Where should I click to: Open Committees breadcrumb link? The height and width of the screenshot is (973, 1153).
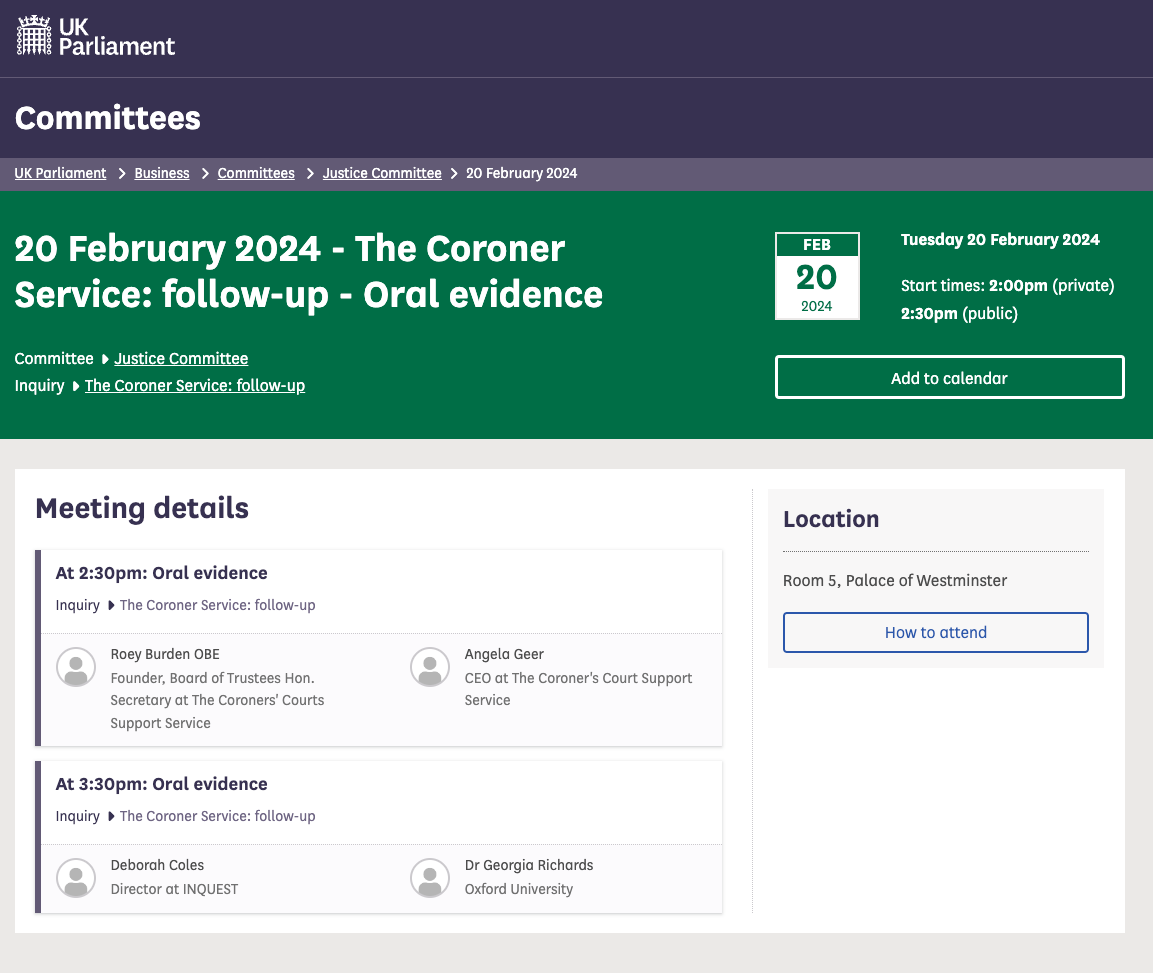coord(256,173)
